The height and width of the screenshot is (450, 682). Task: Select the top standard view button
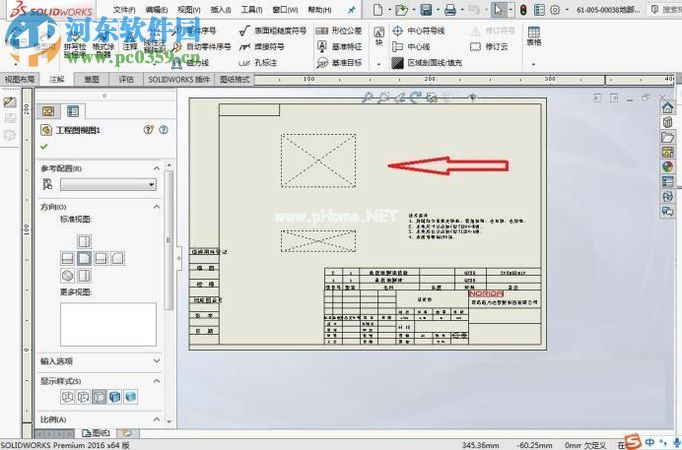pyautogui.click(x=84, y=241)
